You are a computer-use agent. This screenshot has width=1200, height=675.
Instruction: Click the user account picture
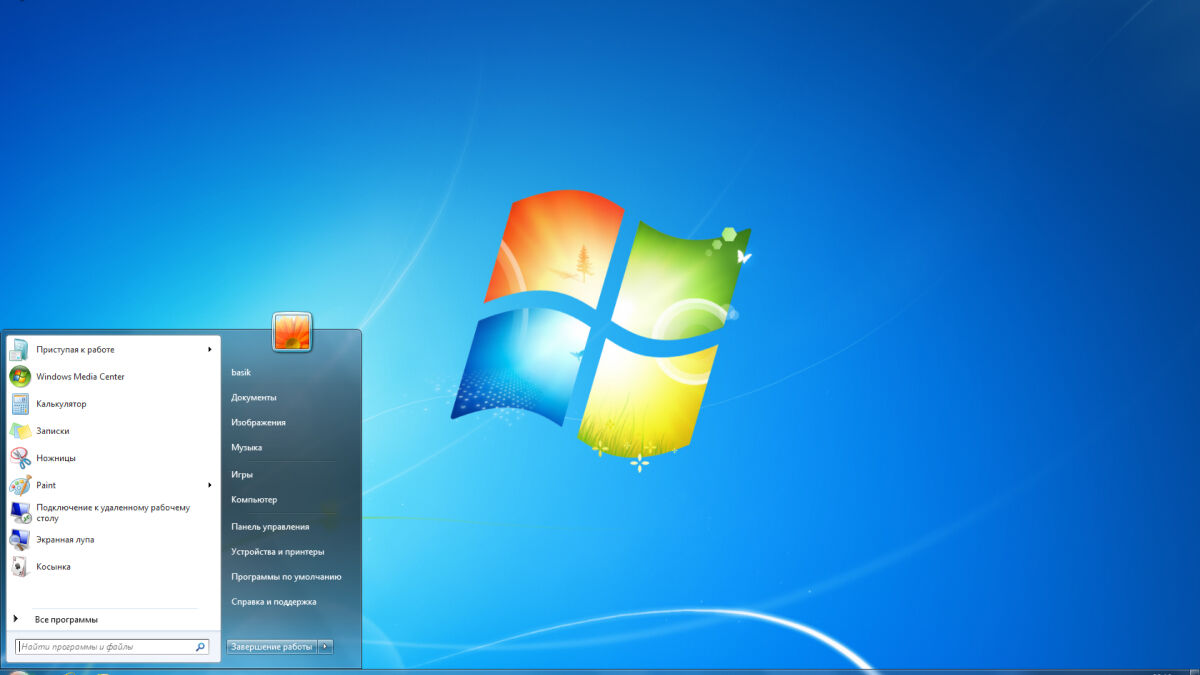click(292, 332)
